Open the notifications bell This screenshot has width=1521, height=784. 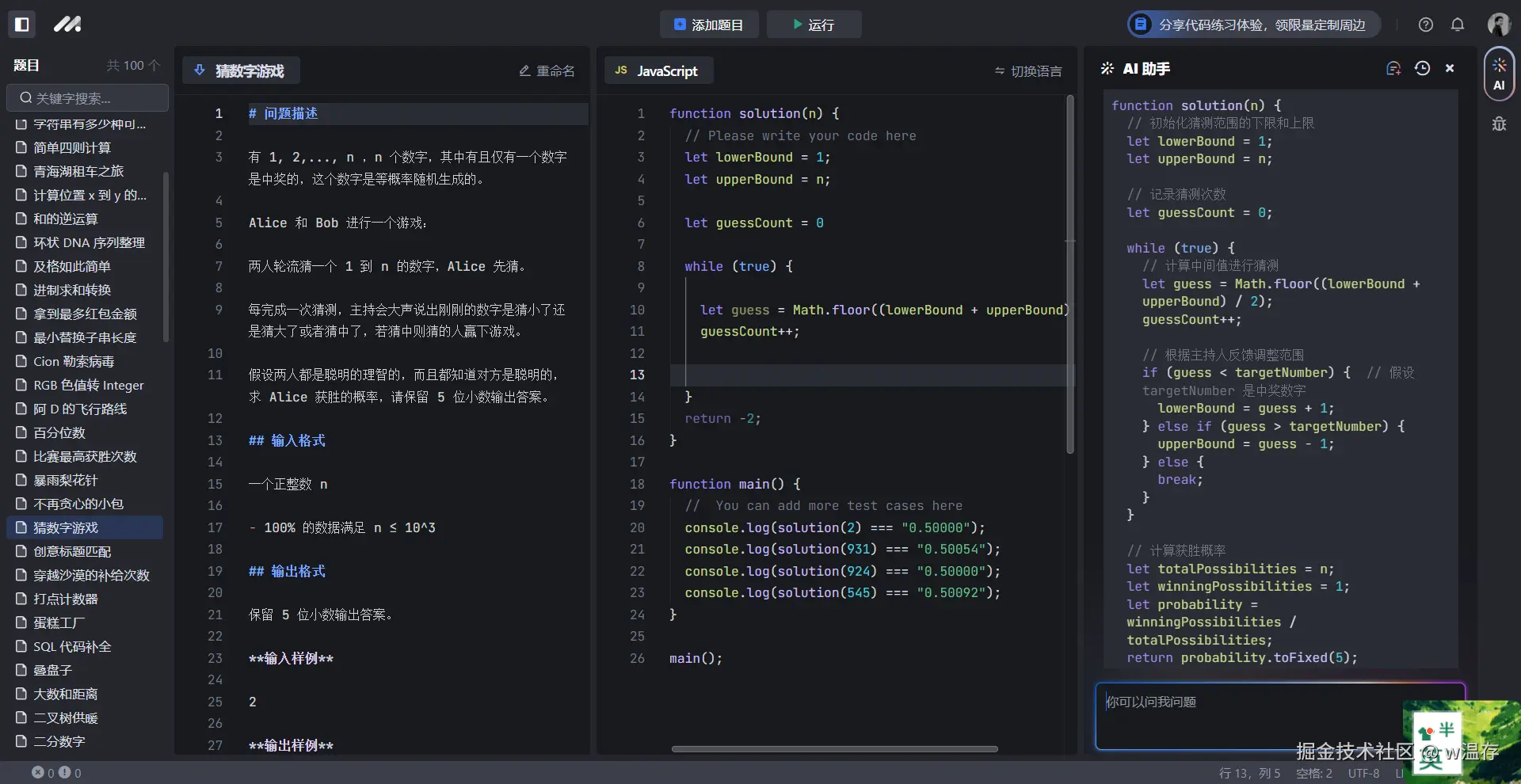point(1458,25)
